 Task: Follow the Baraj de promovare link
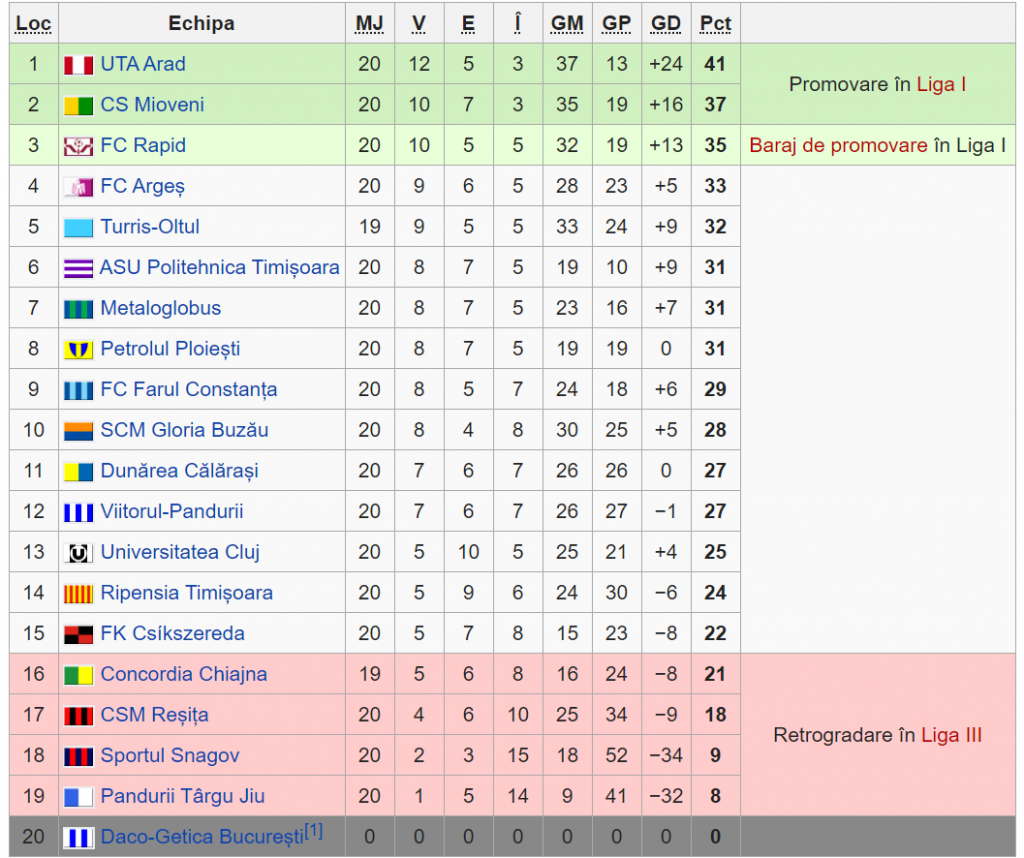[x=838, y=145]
